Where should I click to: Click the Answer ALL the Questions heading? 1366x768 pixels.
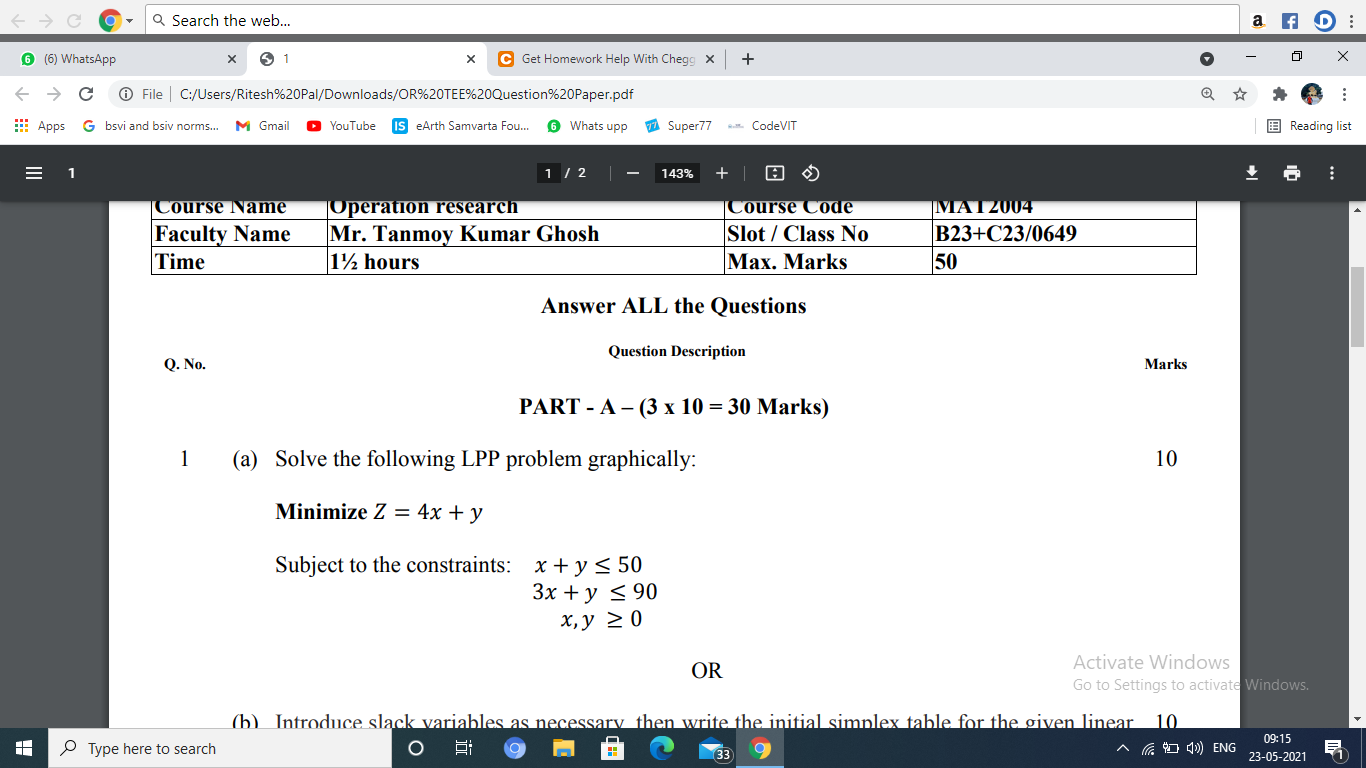pyautogui.click(x=673, y=306)
